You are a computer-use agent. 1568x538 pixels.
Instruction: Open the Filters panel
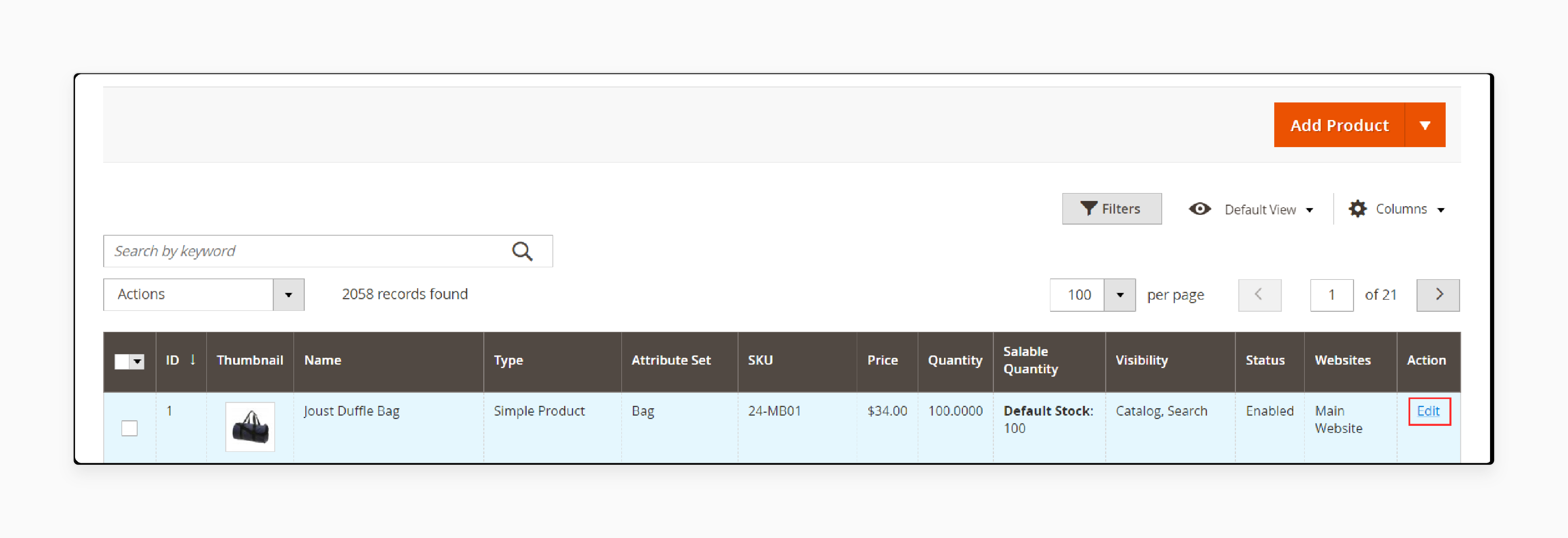click(1111, 209)
